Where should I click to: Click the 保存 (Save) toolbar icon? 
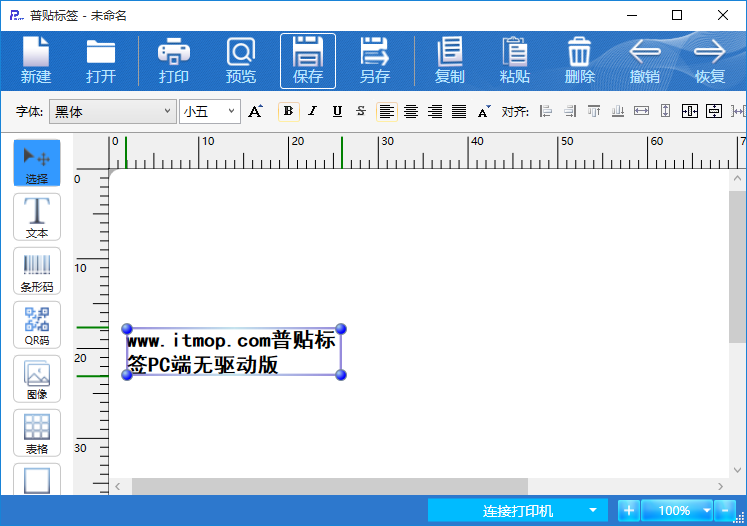(x=307, y=60)
